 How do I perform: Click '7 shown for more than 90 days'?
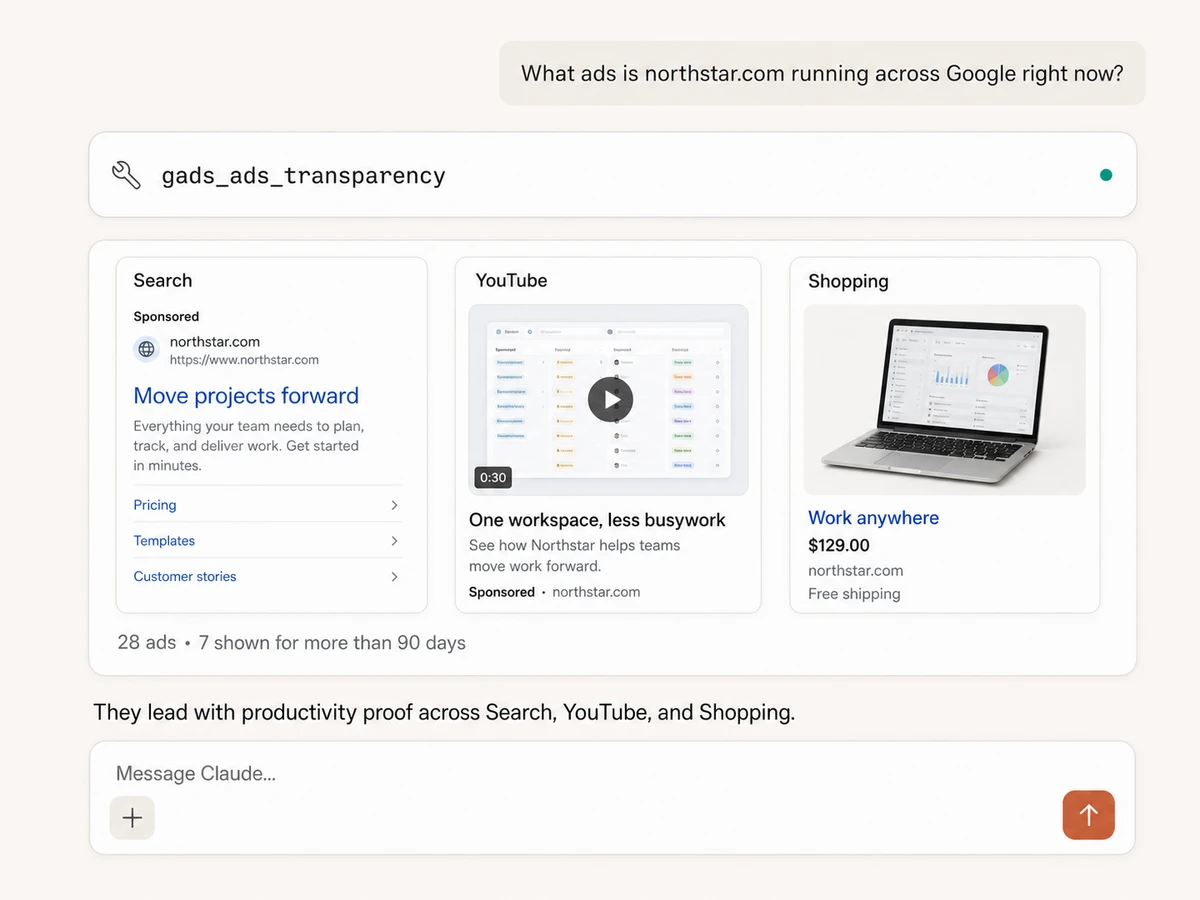click(x=332, y=643)
